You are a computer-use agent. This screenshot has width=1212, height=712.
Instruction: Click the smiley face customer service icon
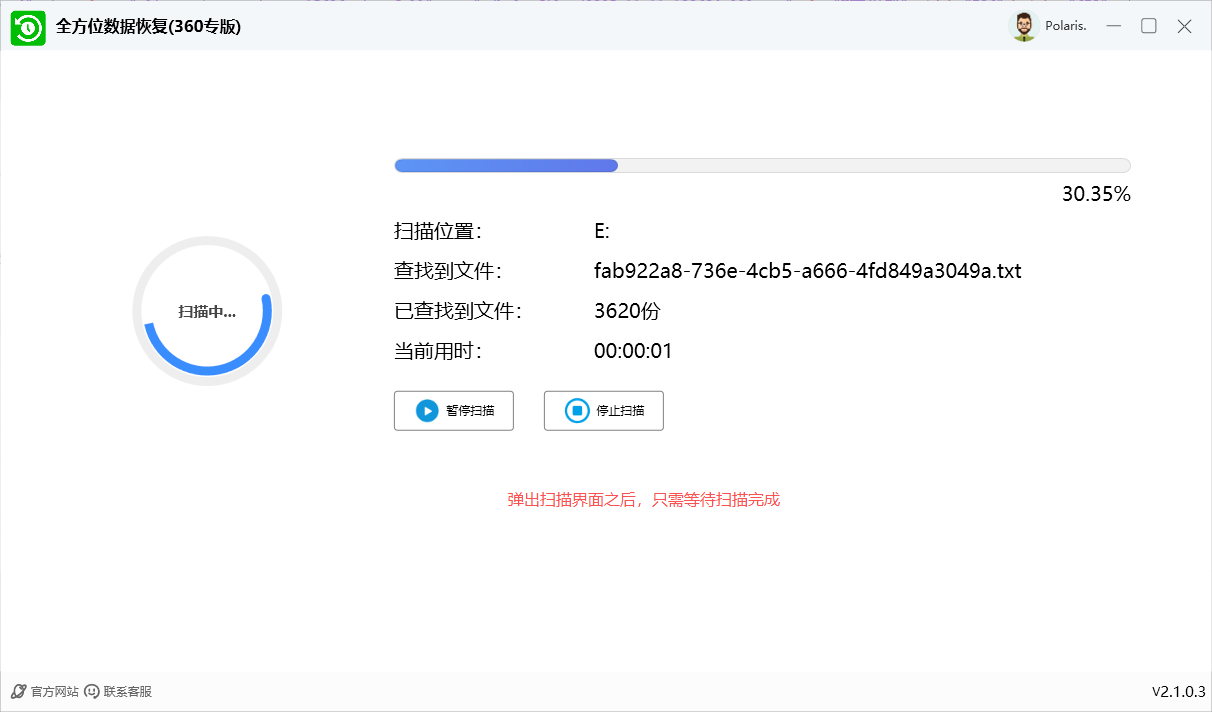(90, 691)
